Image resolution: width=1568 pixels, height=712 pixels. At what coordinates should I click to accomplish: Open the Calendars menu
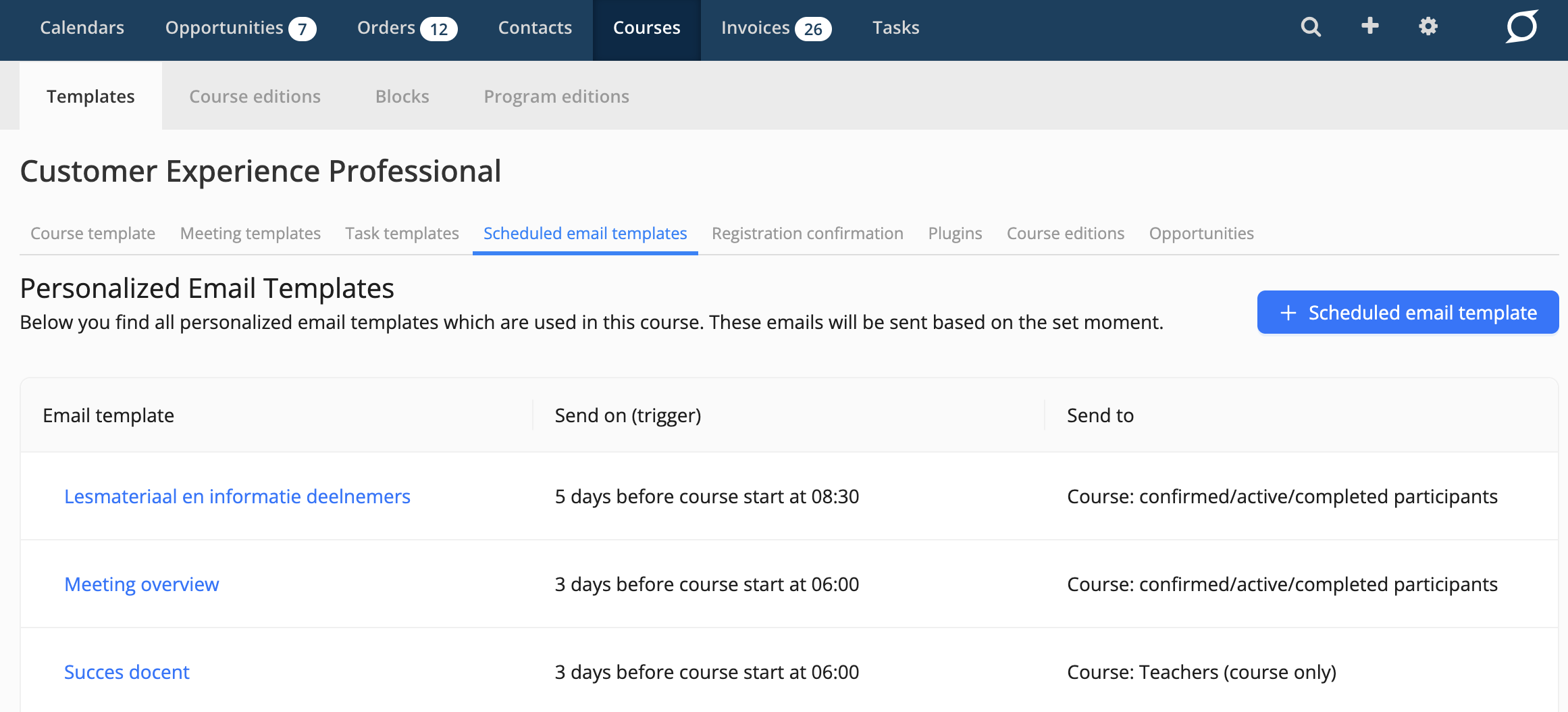point(82,28)
